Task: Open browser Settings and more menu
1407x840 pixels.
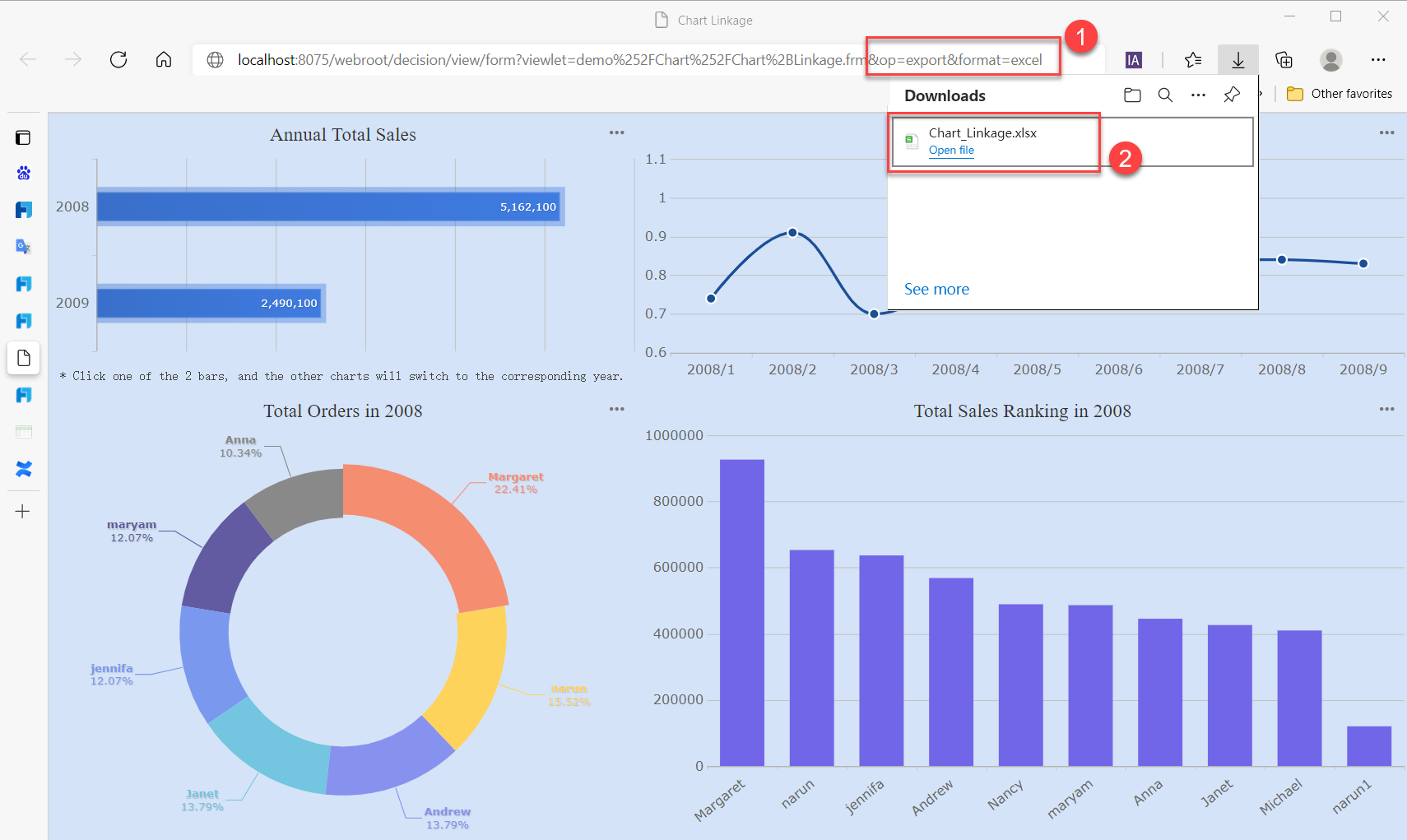Action: point(1380,59)
